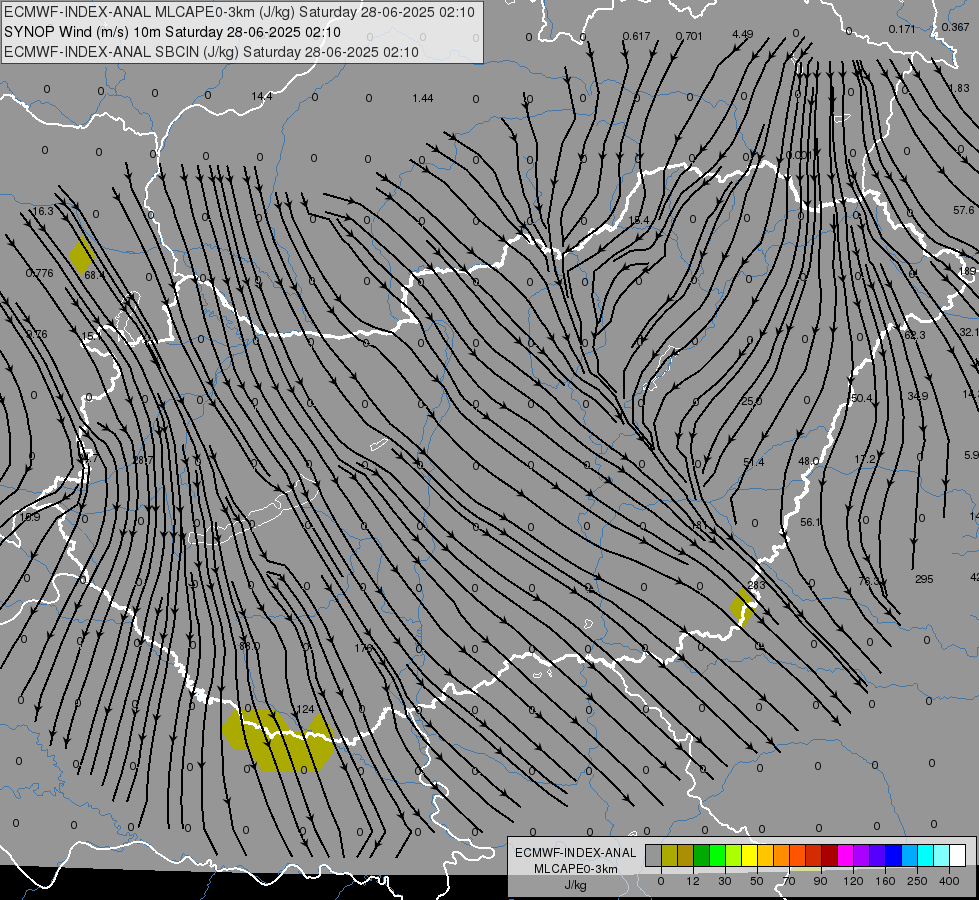Click the gray legend swatch below zero

tap(653, 855)
